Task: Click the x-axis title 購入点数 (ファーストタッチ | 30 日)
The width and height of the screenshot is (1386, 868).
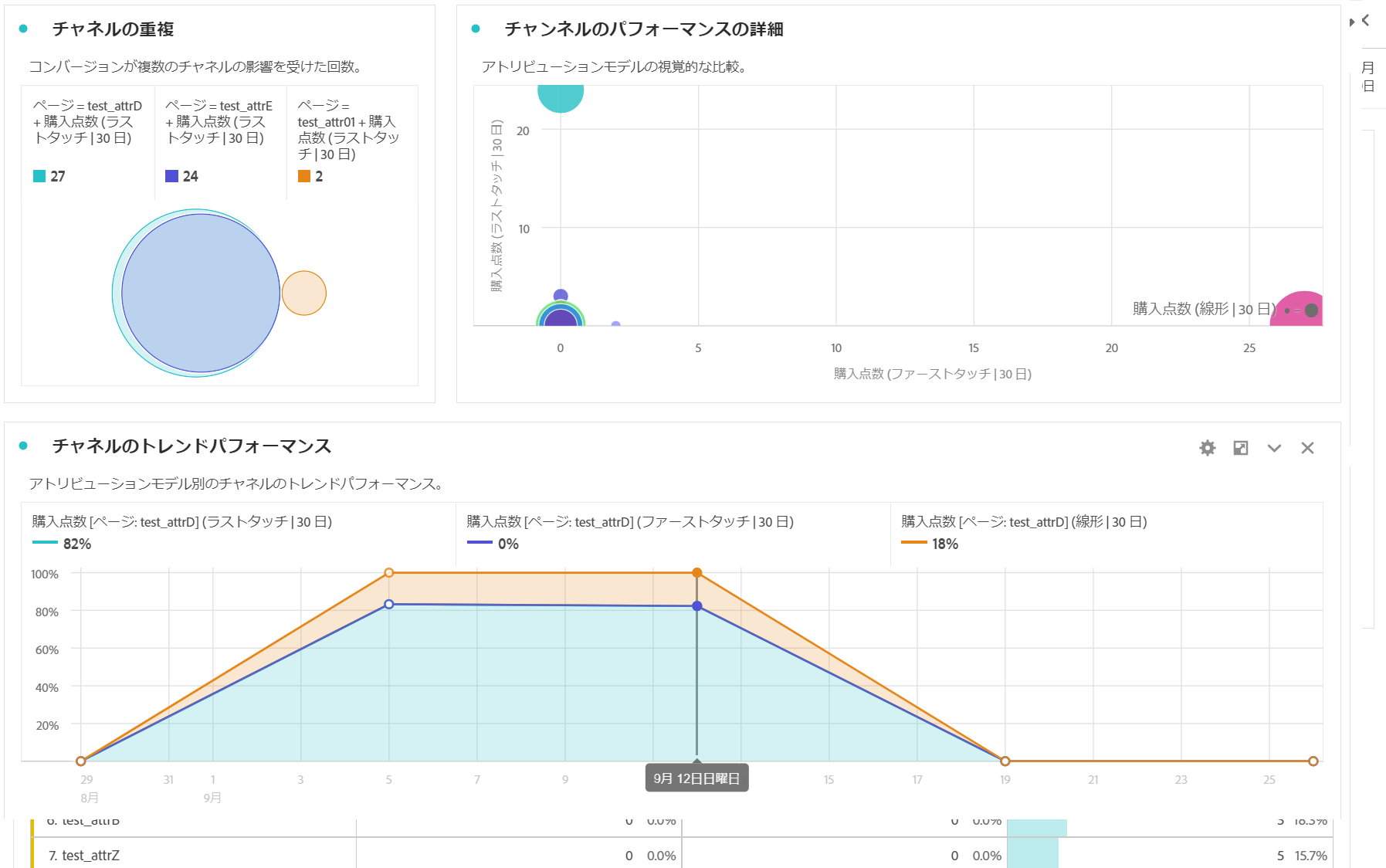Action: pos(933,374)
